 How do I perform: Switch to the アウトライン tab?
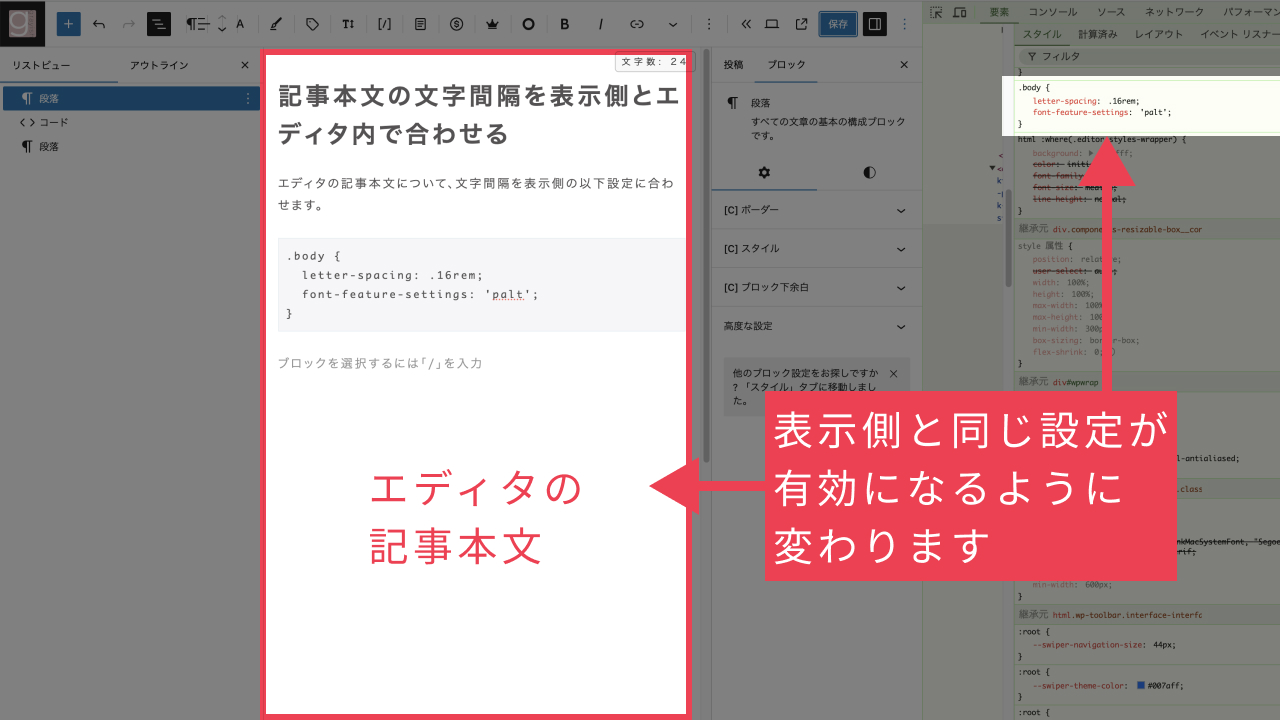point(158,65)
